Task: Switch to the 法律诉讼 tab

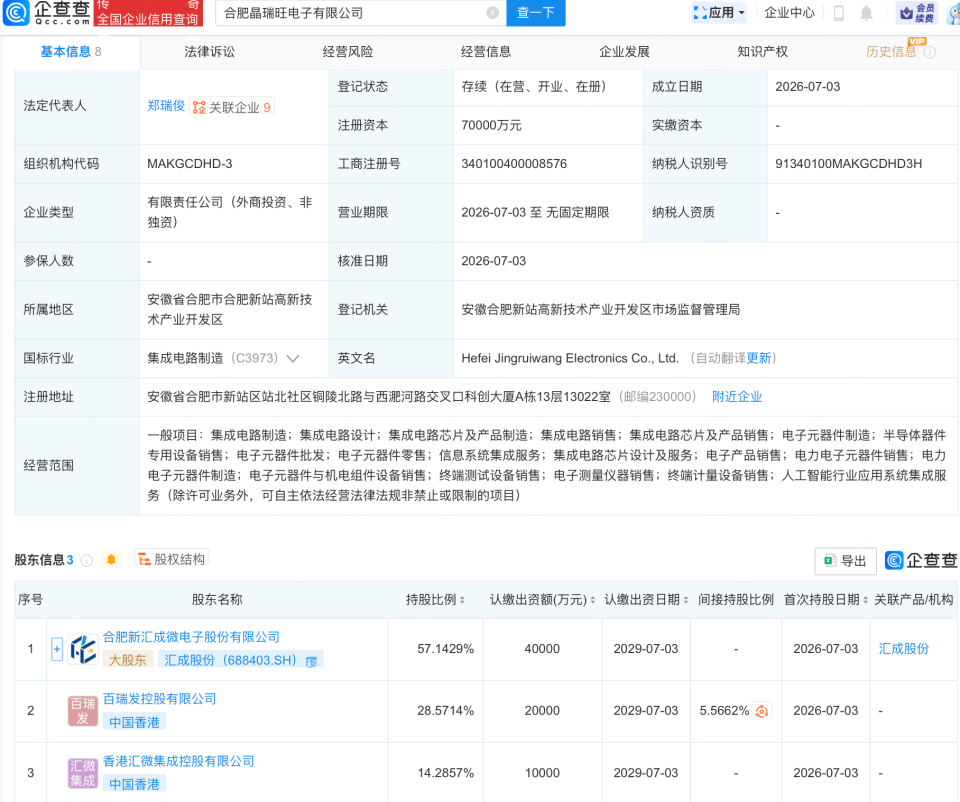Action: tap(209, 52)
